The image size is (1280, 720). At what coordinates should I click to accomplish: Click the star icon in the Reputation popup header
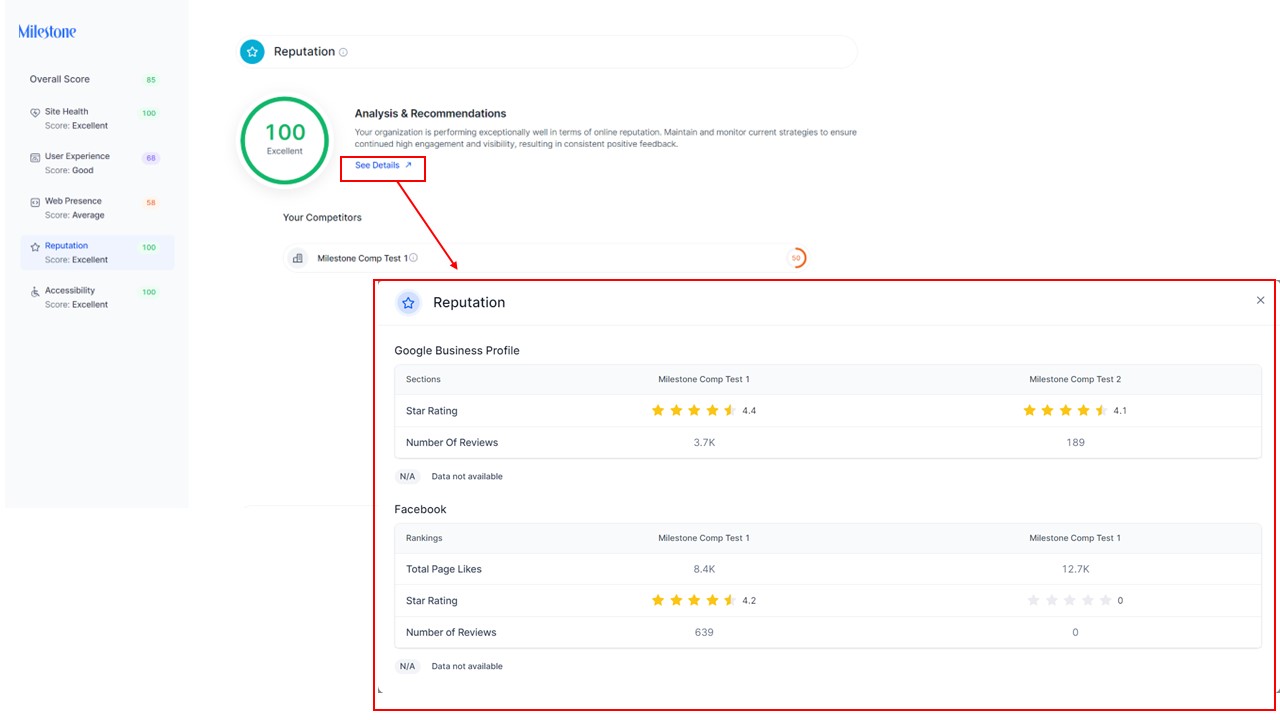coord(408,303)
